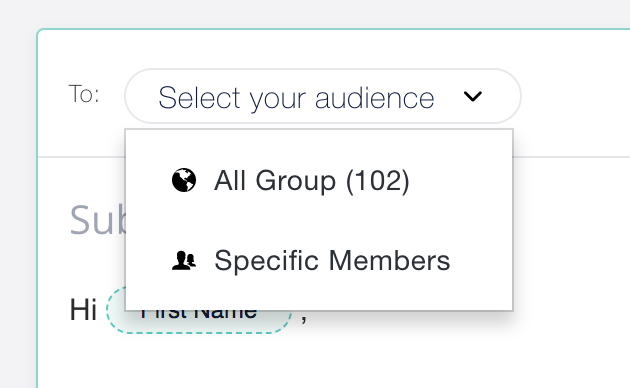The height and width of the screenshot is (388, 630).
Task: Click the Select your audience placeholder text
Action: tap(296, 98)
